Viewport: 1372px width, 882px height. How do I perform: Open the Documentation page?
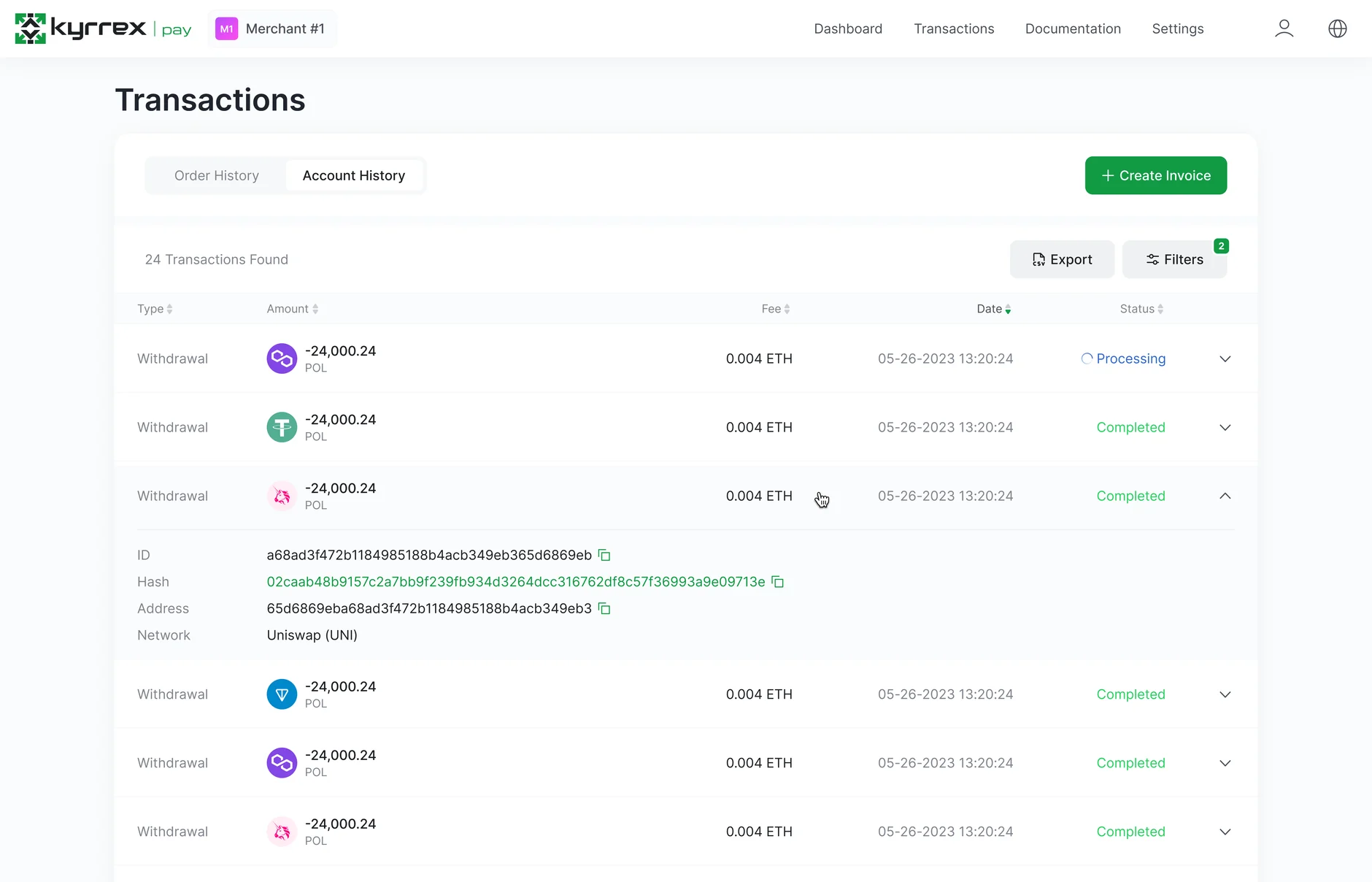coord(1073,28)
